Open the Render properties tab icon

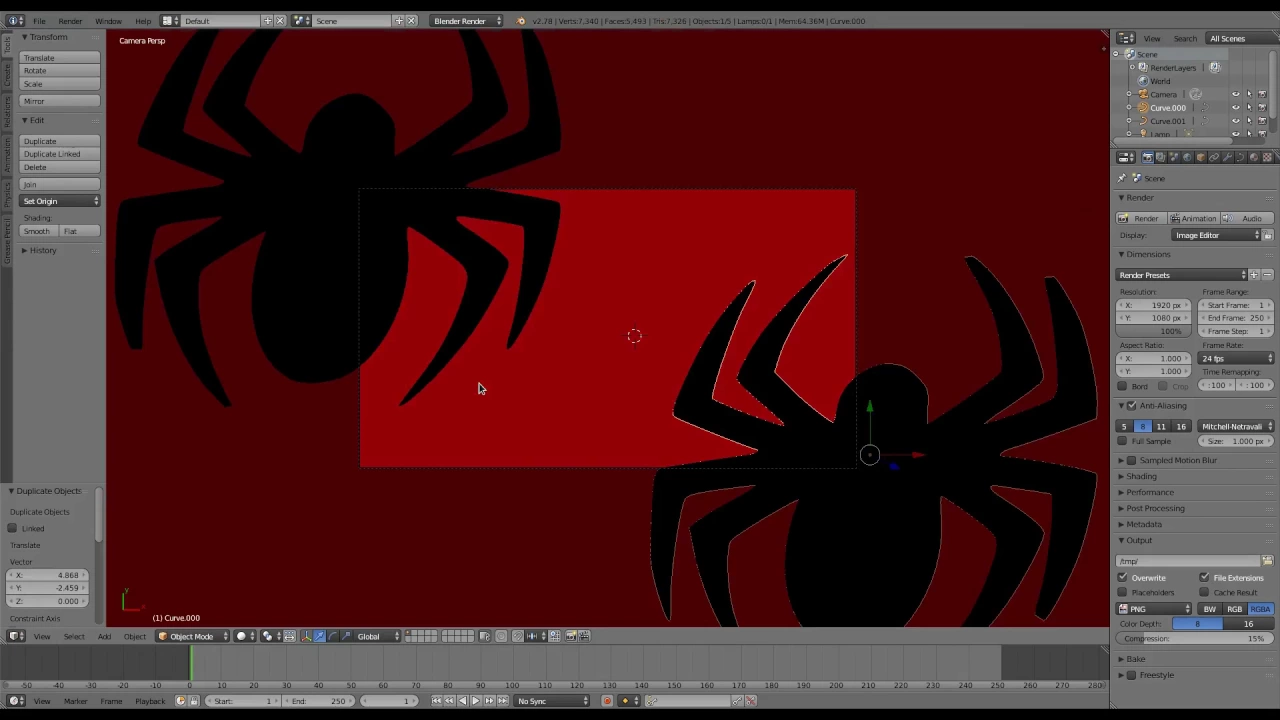tap(1147, 157)
